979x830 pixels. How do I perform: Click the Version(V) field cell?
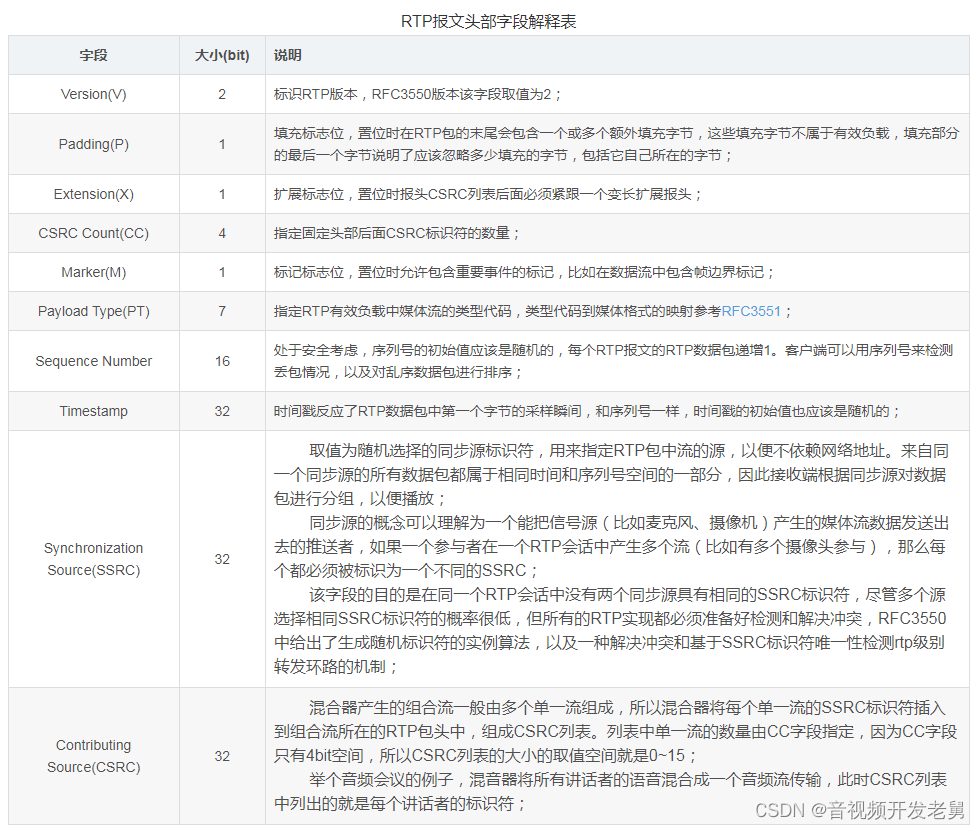[94, 94]
